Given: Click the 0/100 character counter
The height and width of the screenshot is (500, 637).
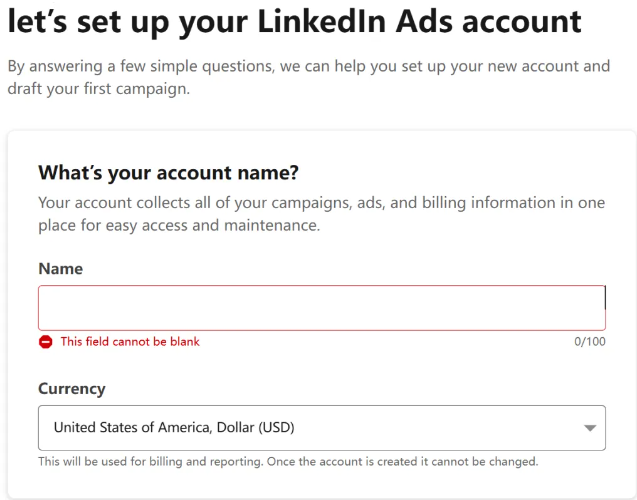Looking at the screenshot, I should (x=589, y=342).
